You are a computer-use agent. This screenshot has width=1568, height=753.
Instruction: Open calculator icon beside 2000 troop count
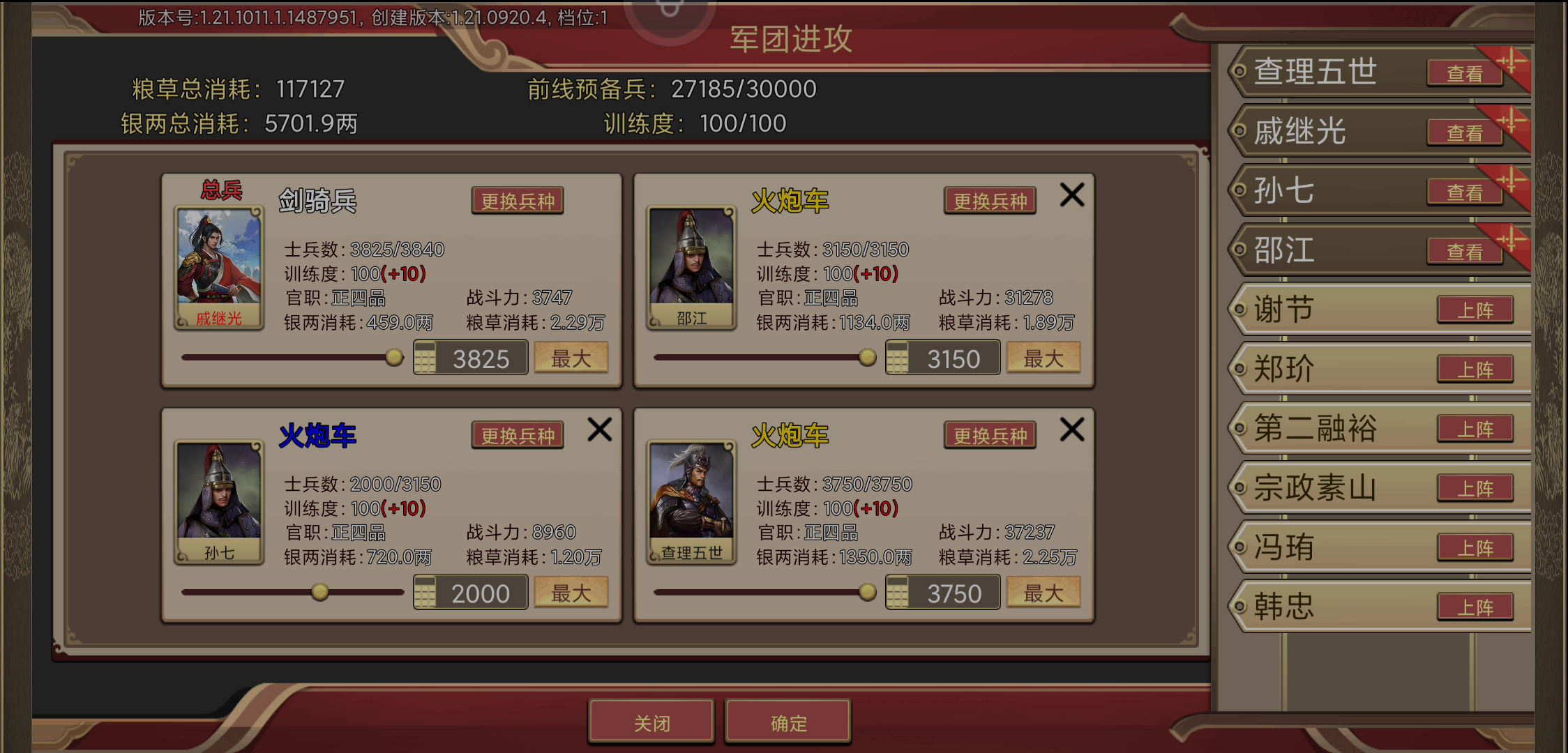click(x=425, y=593)
